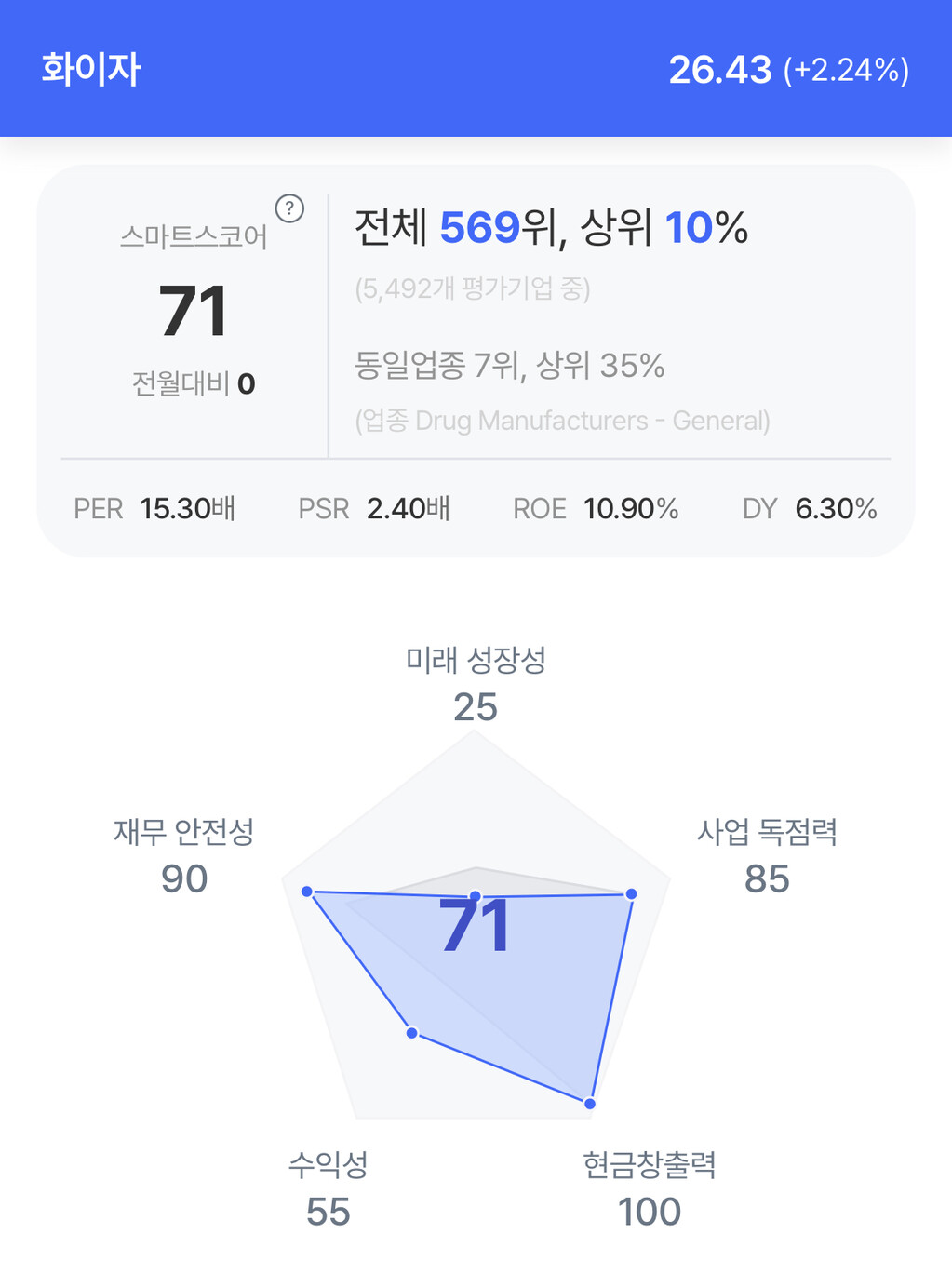Viewport: 952px width, 1274px height.
Task: Tap the Drug Manufacturers - General industry label
Action: pyautogui.click(x=562, y=421)
